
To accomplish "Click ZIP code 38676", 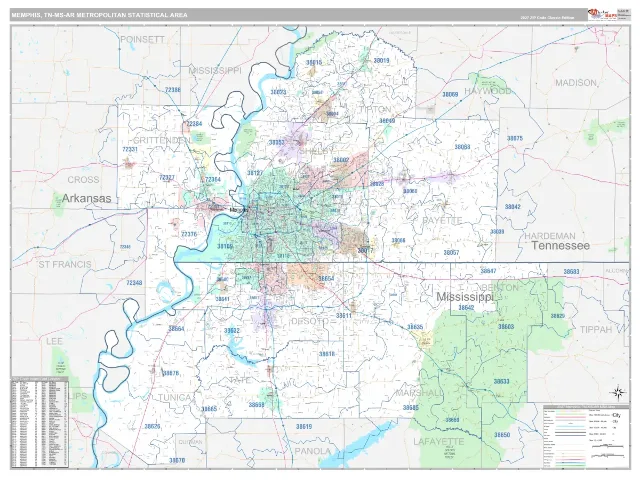I will (x=171, y=373).
